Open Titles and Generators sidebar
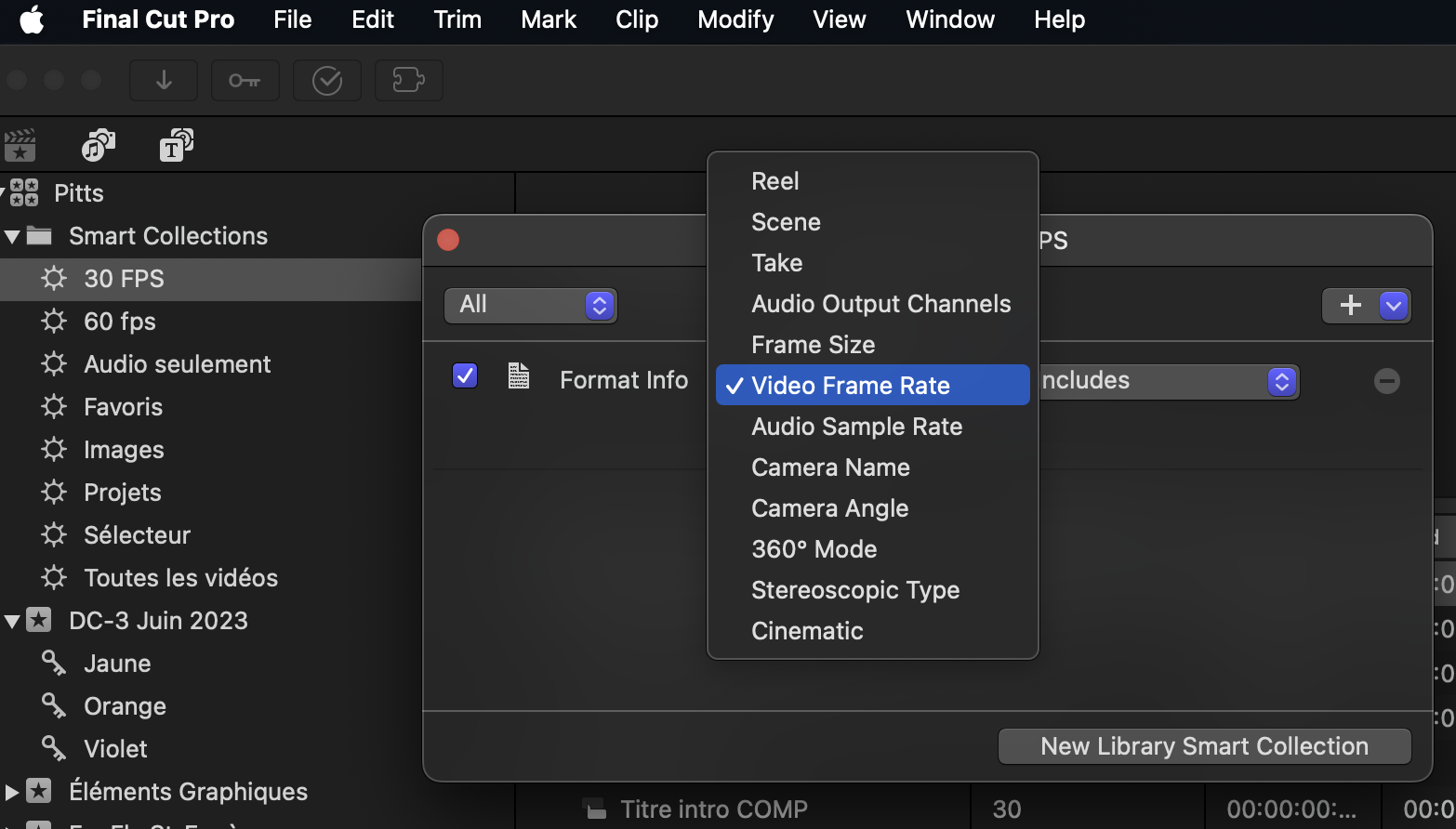 pos(176,146)
